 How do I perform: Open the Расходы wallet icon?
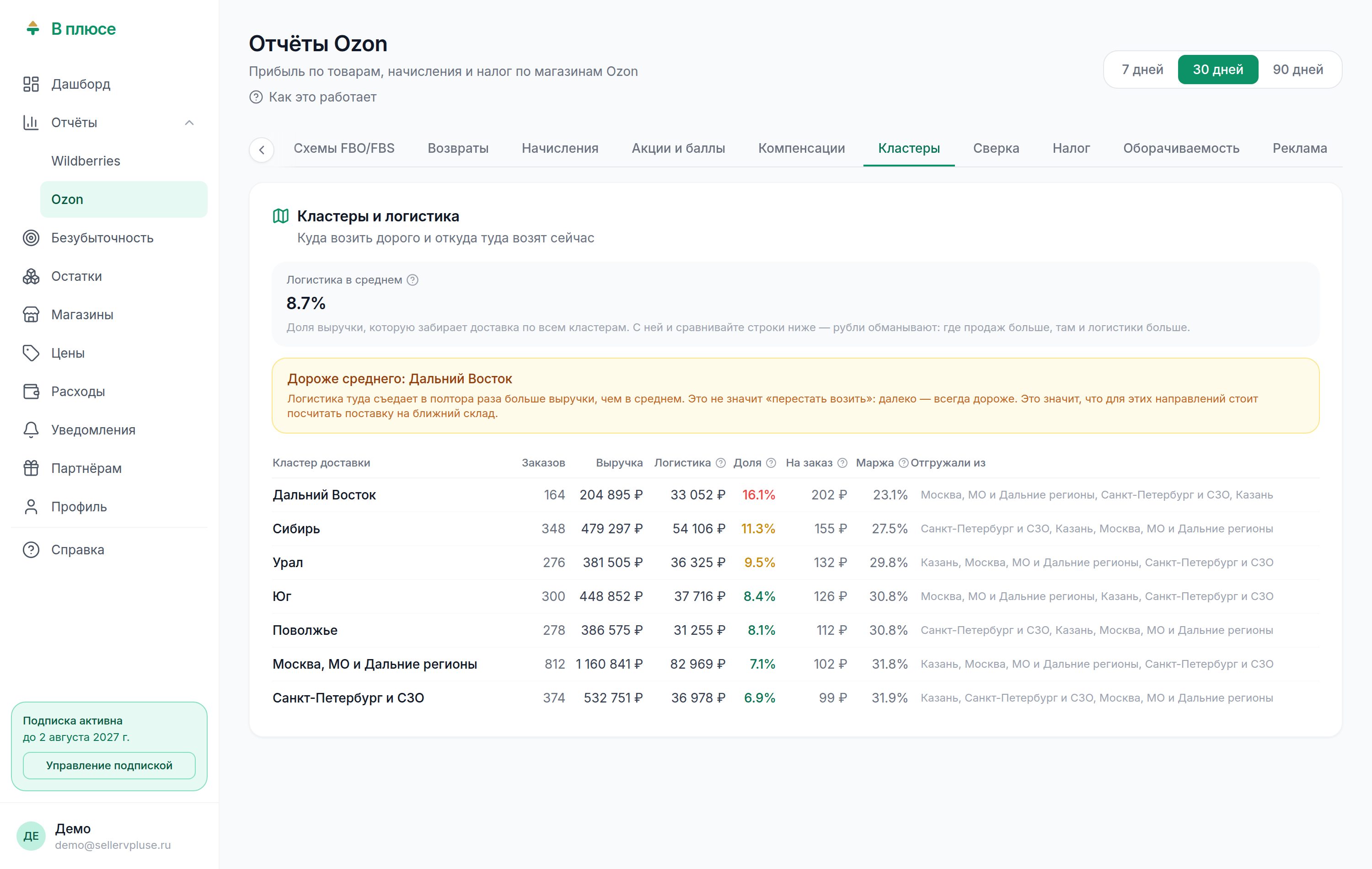click(31, 392)
